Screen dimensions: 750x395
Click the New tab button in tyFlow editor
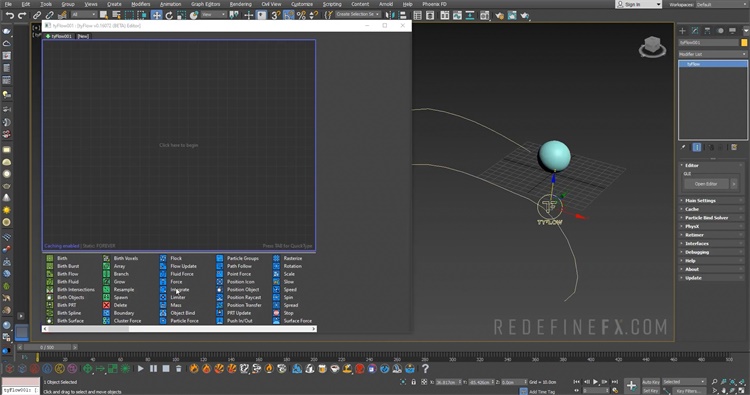pyautogui.click(x=83, y=36)
